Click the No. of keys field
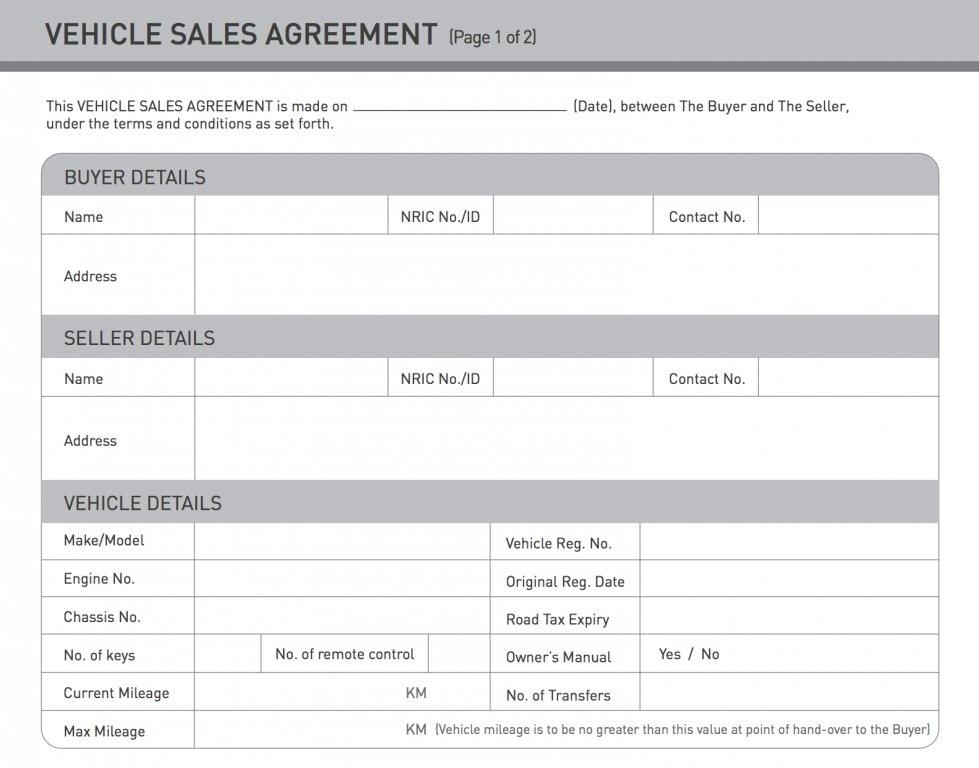Image resolution: width=979 pixels, height=768 pixels. tap(227, 654)
